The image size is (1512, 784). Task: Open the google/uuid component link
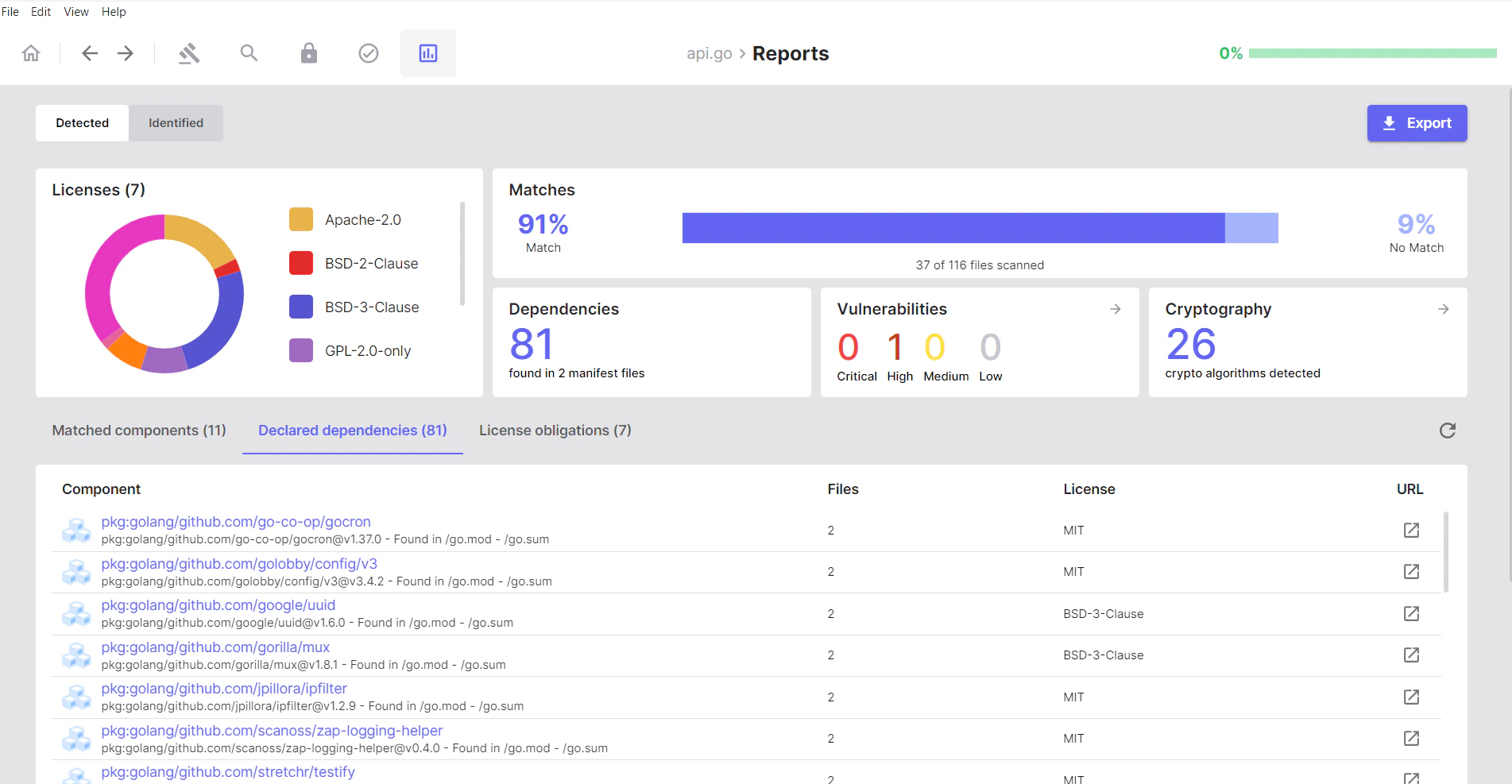click(218, 605)
